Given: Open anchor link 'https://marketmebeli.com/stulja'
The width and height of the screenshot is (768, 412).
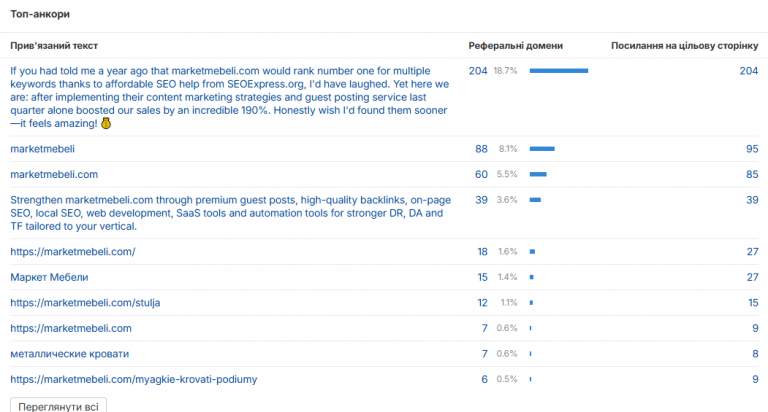Looking at the screenshot, I should [x=85, y=303].
